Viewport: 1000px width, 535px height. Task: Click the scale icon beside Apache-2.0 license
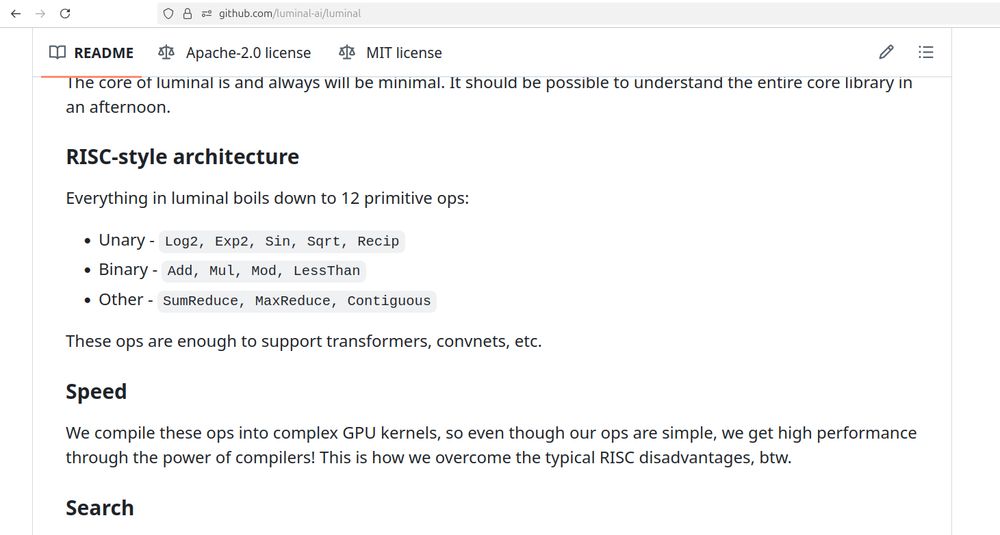[166, 52]
